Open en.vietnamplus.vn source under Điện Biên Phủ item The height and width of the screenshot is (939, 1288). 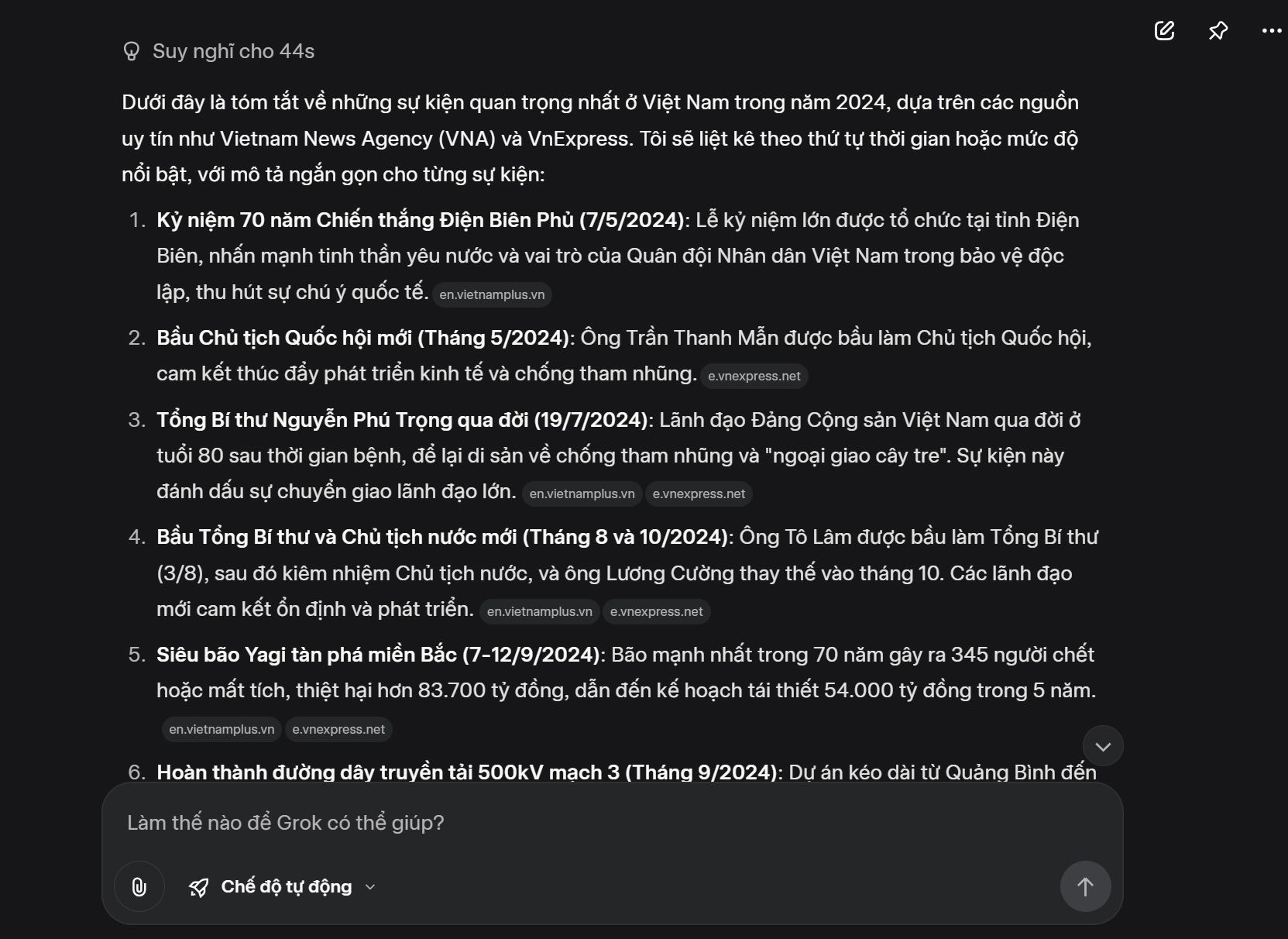(492, 295)
